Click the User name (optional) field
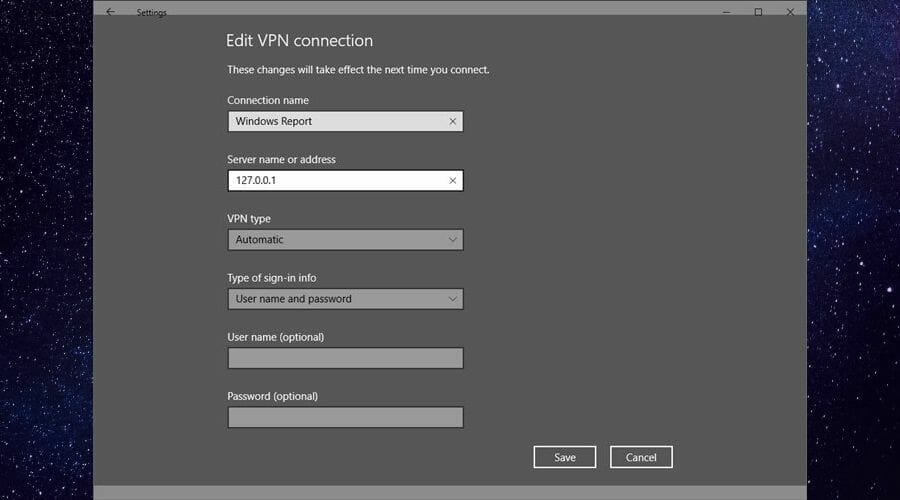 pos(345,358)
